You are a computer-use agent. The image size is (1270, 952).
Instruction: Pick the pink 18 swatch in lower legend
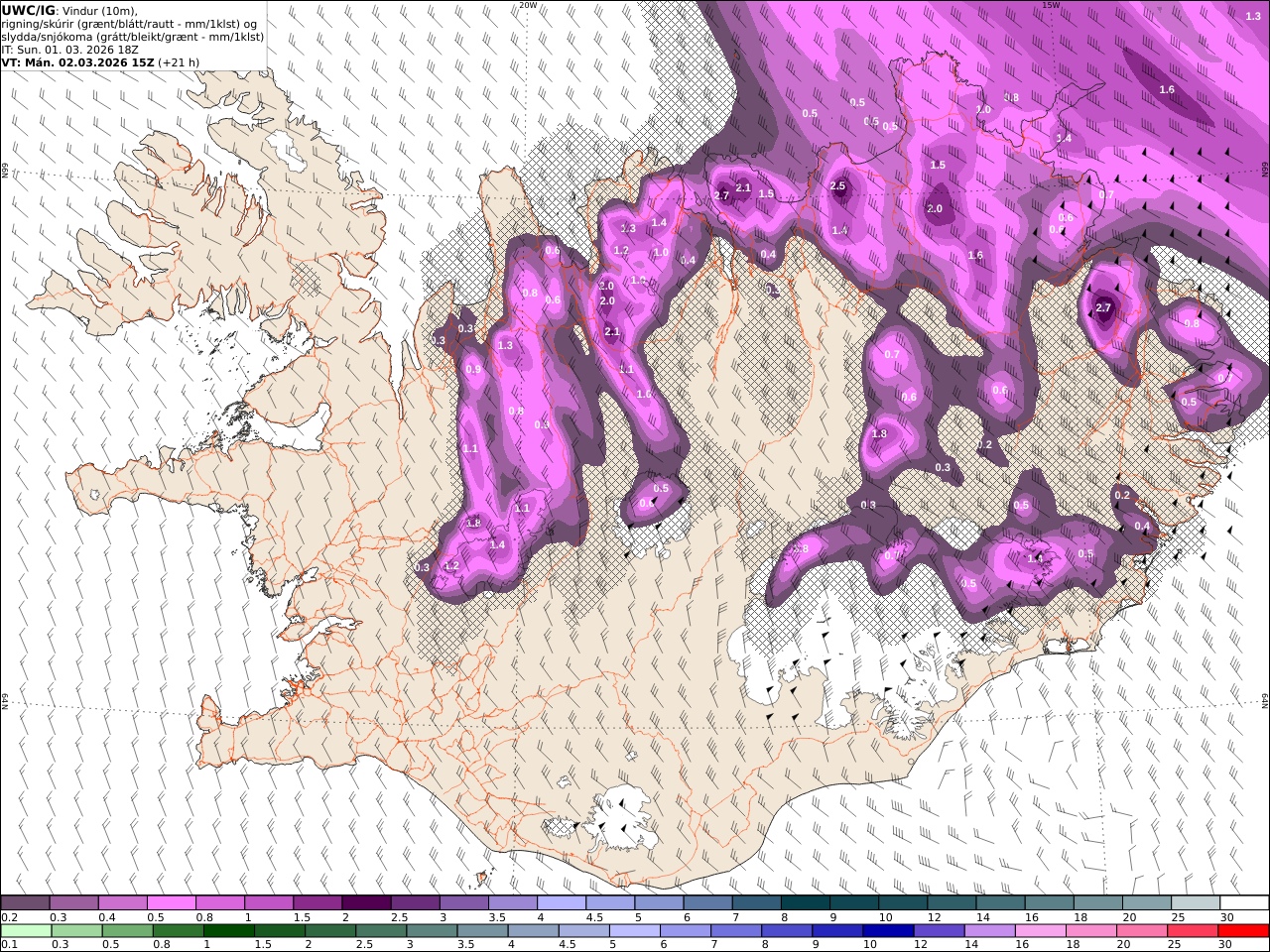coord(1089,930)
